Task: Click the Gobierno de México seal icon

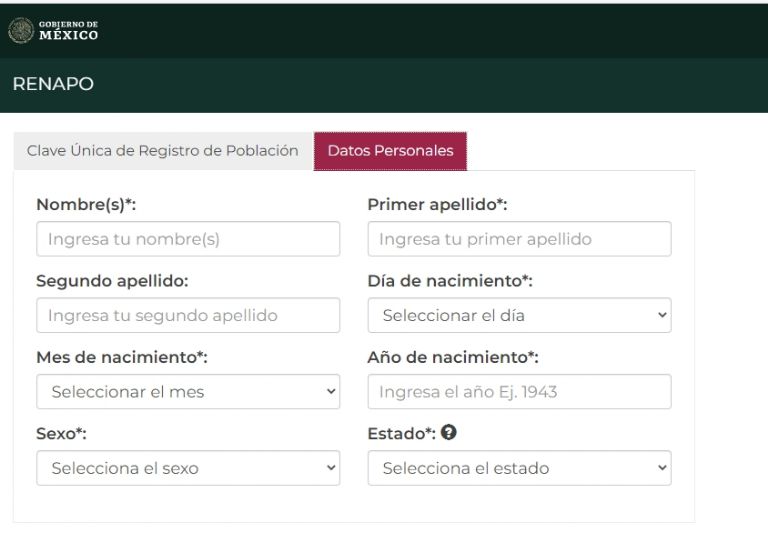Action: (20, 30)
